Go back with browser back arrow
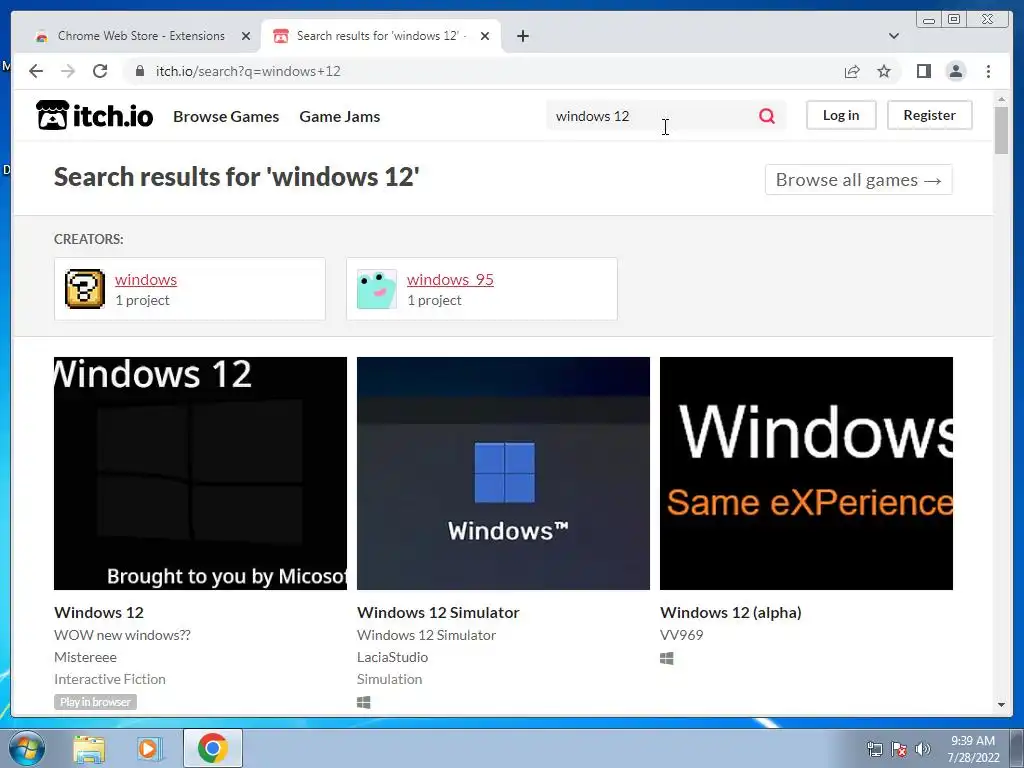The width and height of the screenshot is (1024, 768). point(36,71)
